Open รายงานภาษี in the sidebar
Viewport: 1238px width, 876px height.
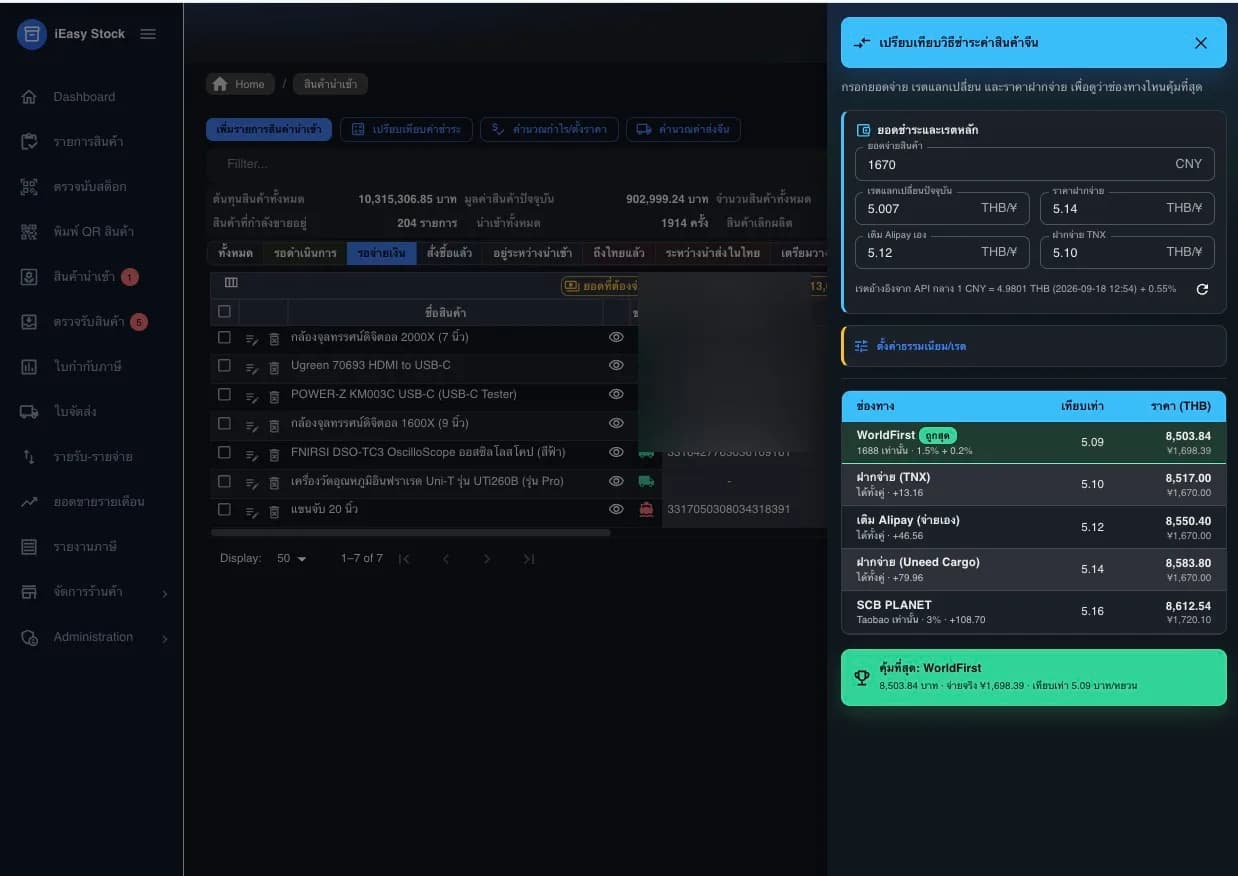pyautogui.click(x=85, y=547)
